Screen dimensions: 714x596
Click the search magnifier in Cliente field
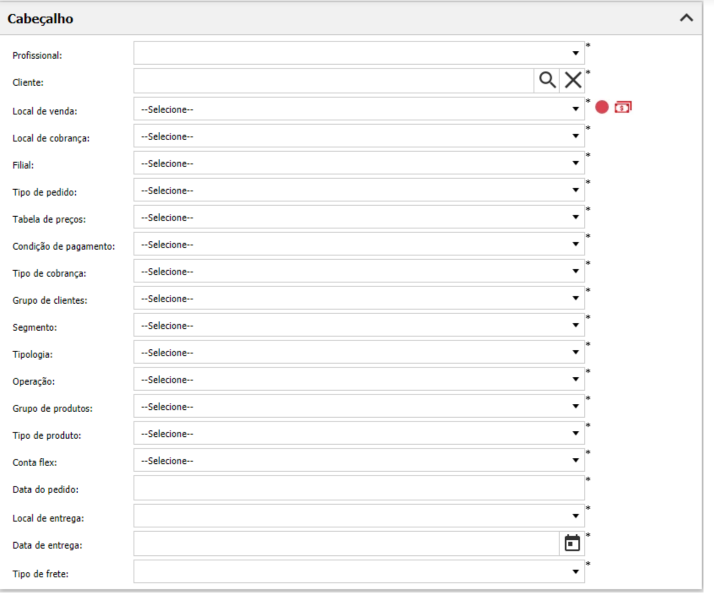547,80
